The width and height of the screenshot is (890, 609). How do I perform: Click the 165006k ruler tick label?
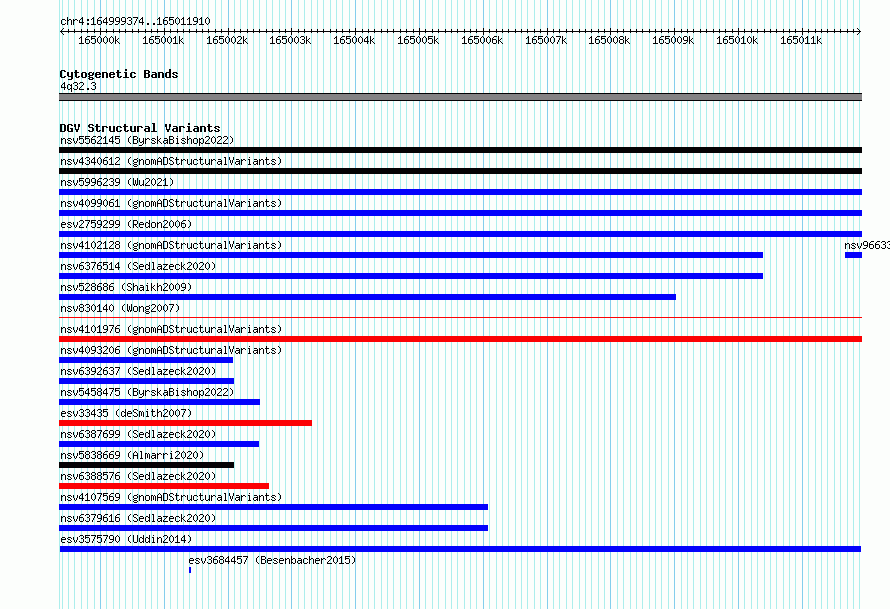click(482, 40)
